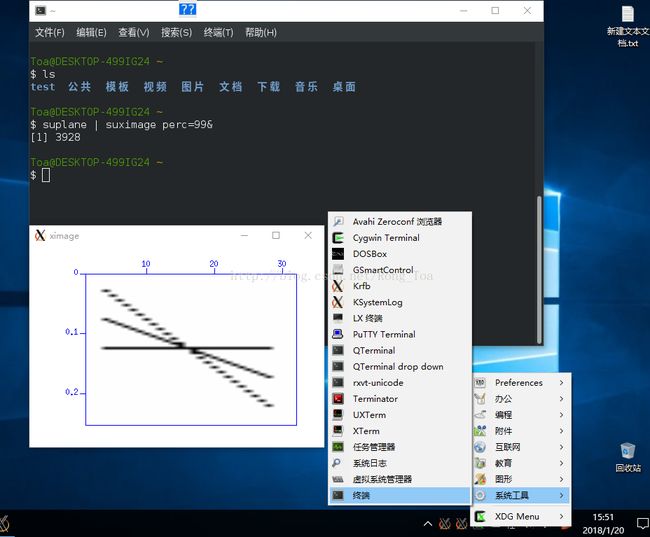
Task: Click the ximage plot area
Action: pos(191,350)
